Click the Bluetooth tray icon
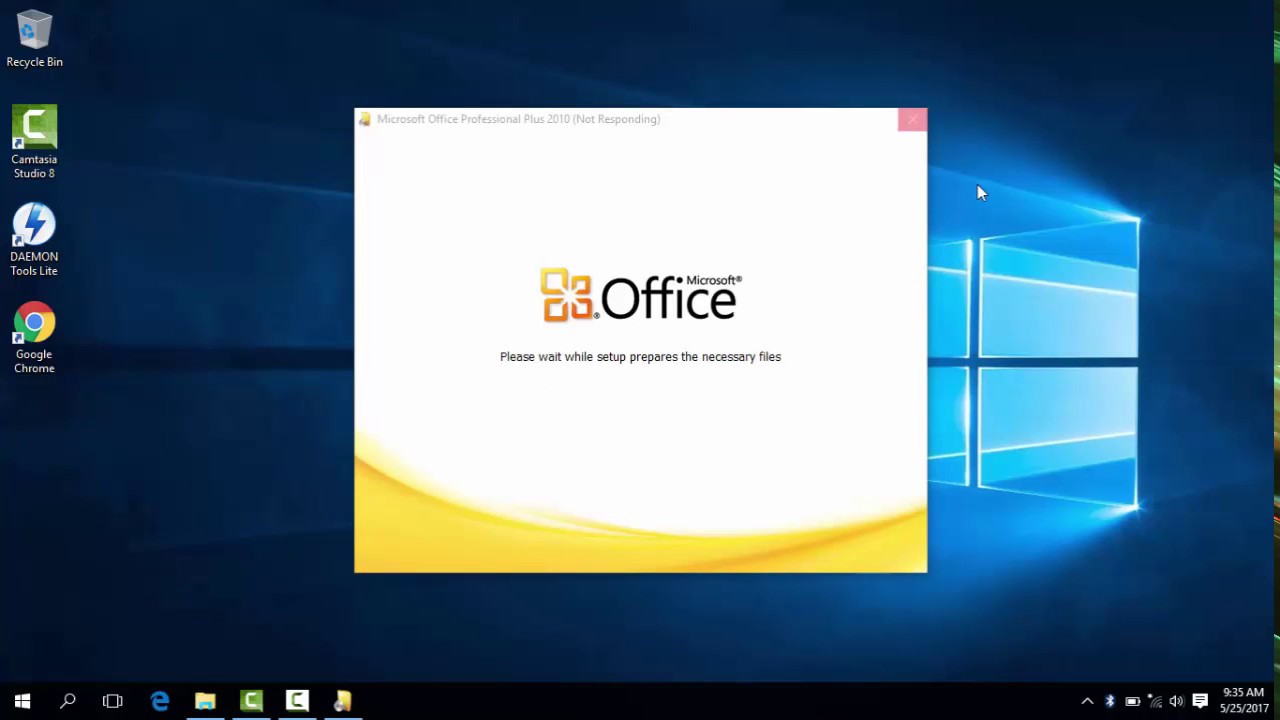Screen dimensions: 1280x720 coord(1109,701)
